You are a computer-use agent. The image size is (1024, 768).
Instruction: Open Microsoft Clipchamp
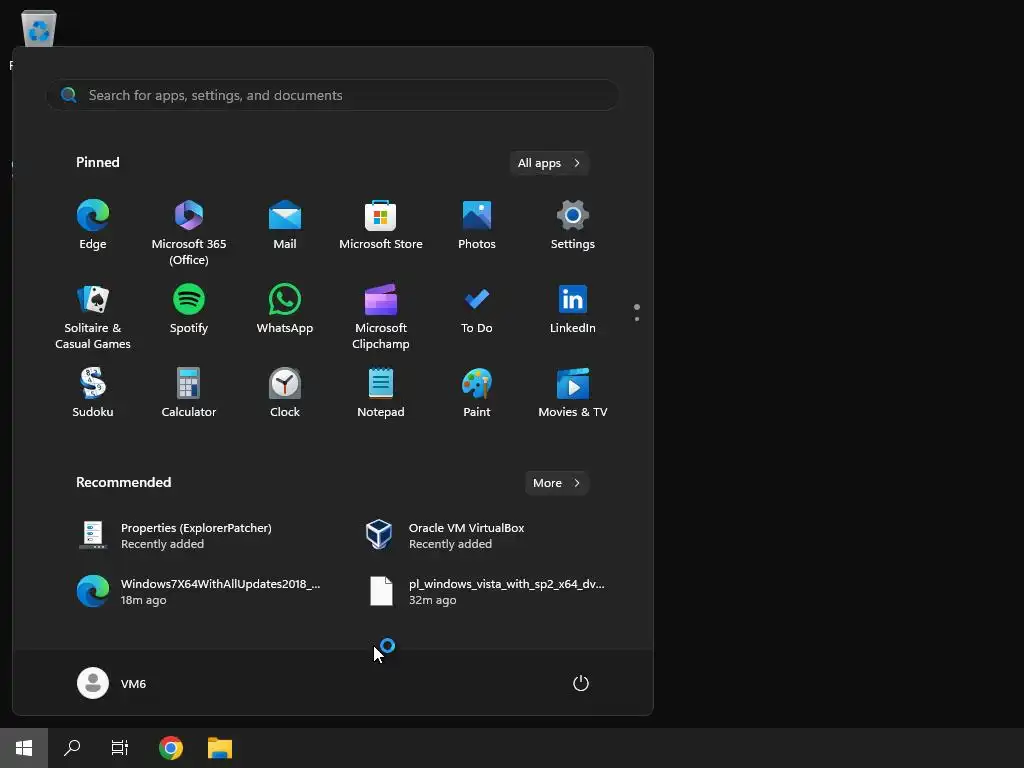coord(381,317)
